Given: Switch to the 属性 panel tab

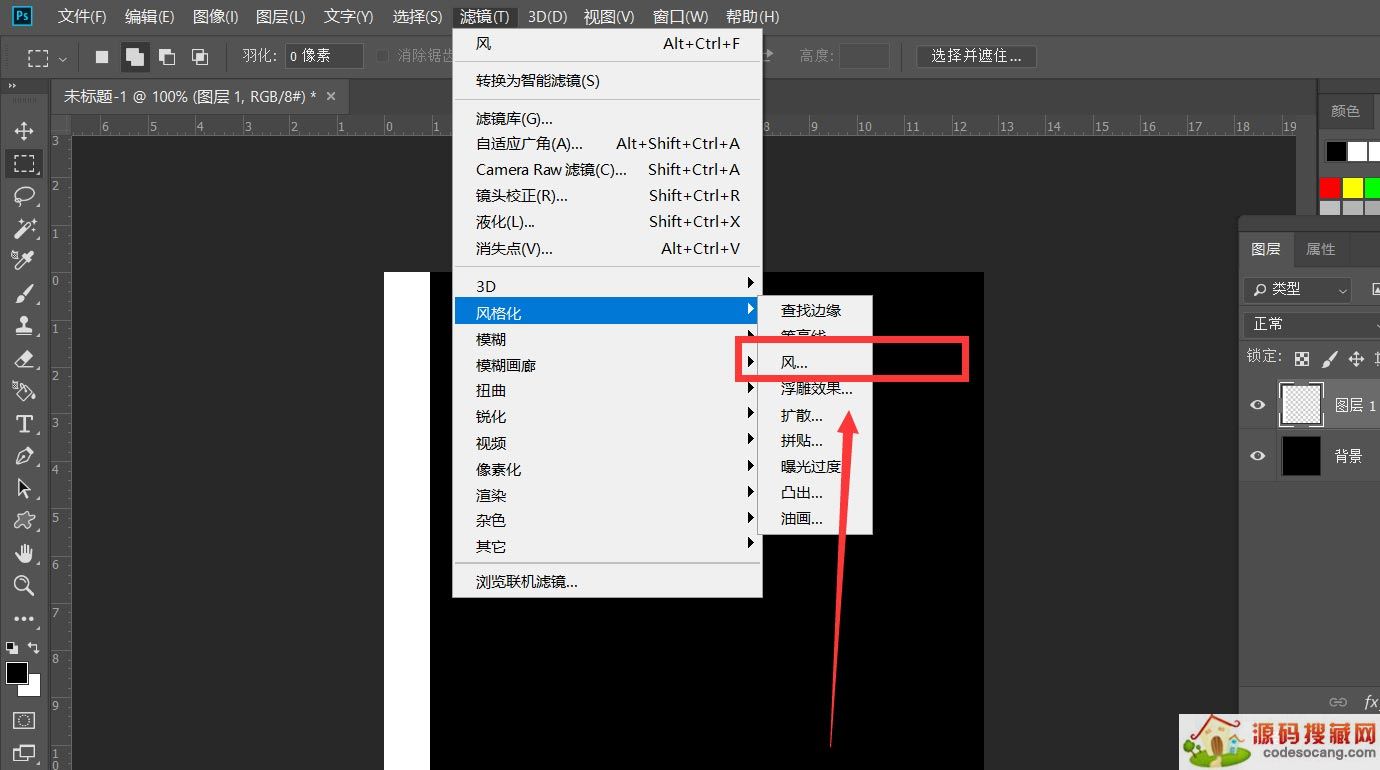Looking at the screenshot, I should click(1320, 249).
